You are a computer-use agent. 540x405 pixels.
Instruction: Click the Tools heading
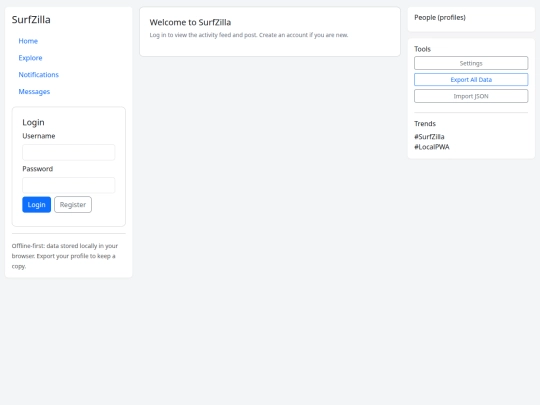tap(422, 49)
